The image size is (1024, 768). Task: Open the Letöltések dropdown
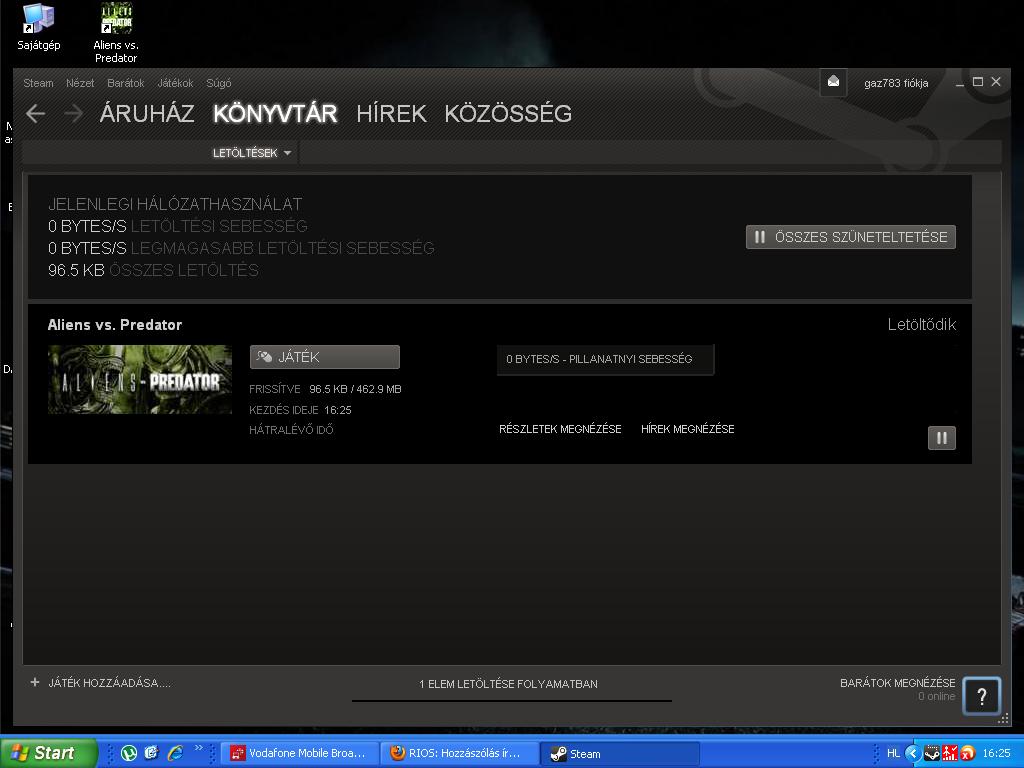click(252, 153)
